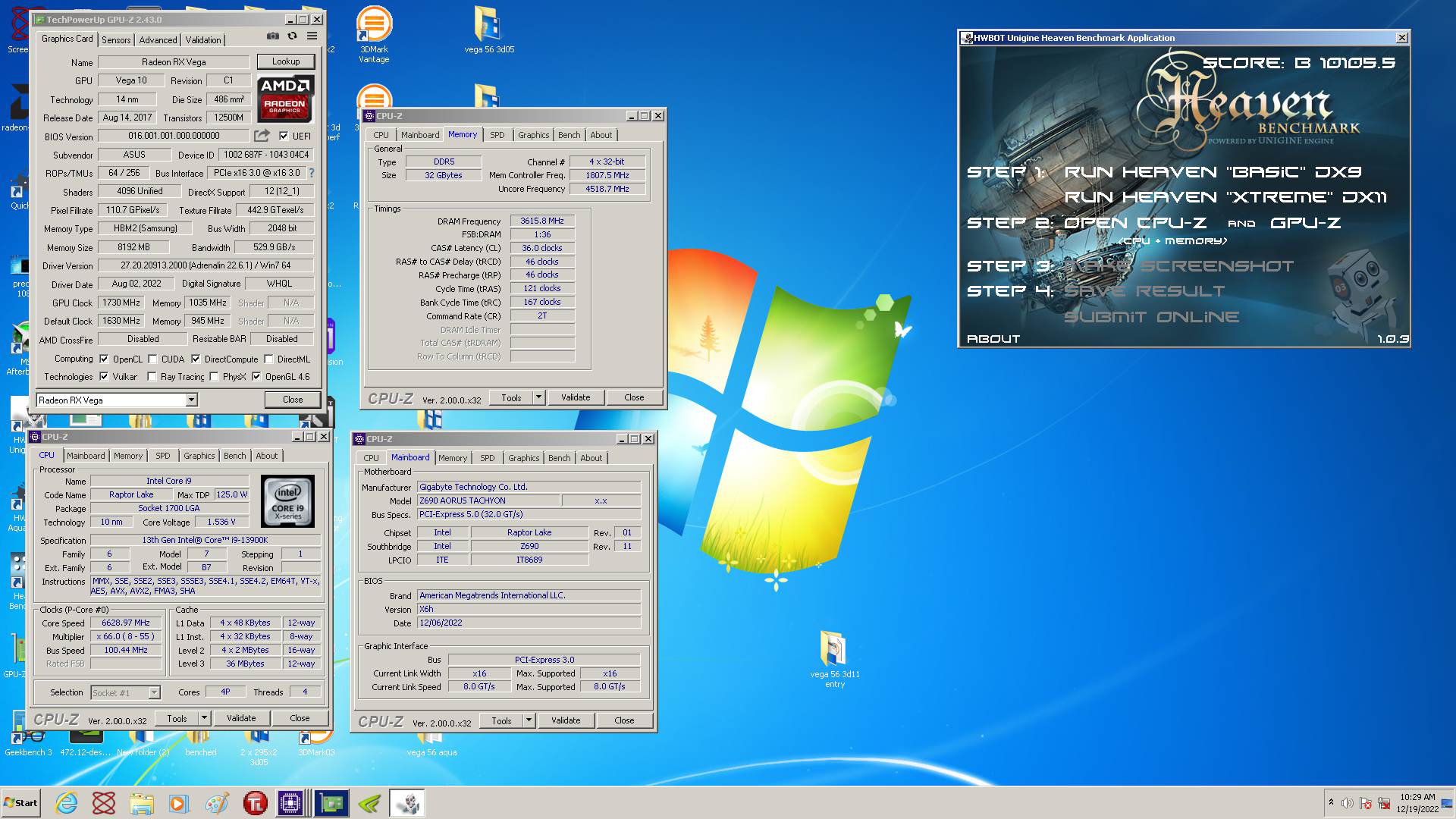1456x819 pixels.
Task: Click the Bus Interface question mark icon
Action: 312,173
